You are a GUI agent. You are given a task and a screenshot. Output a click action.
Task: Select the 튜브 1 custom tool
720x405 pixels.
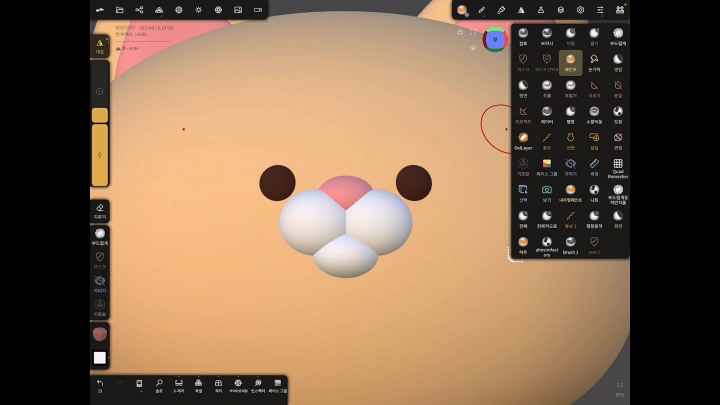click(570, 219)
